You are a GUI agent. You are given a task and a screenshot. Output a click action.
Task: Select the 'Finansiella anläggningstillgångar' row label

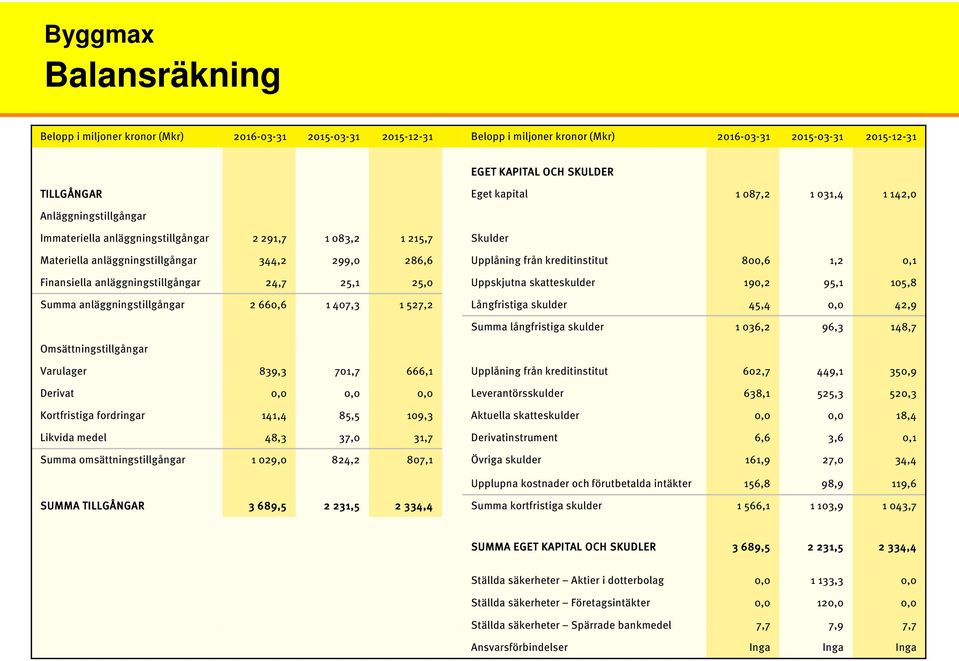click(120, 282)
